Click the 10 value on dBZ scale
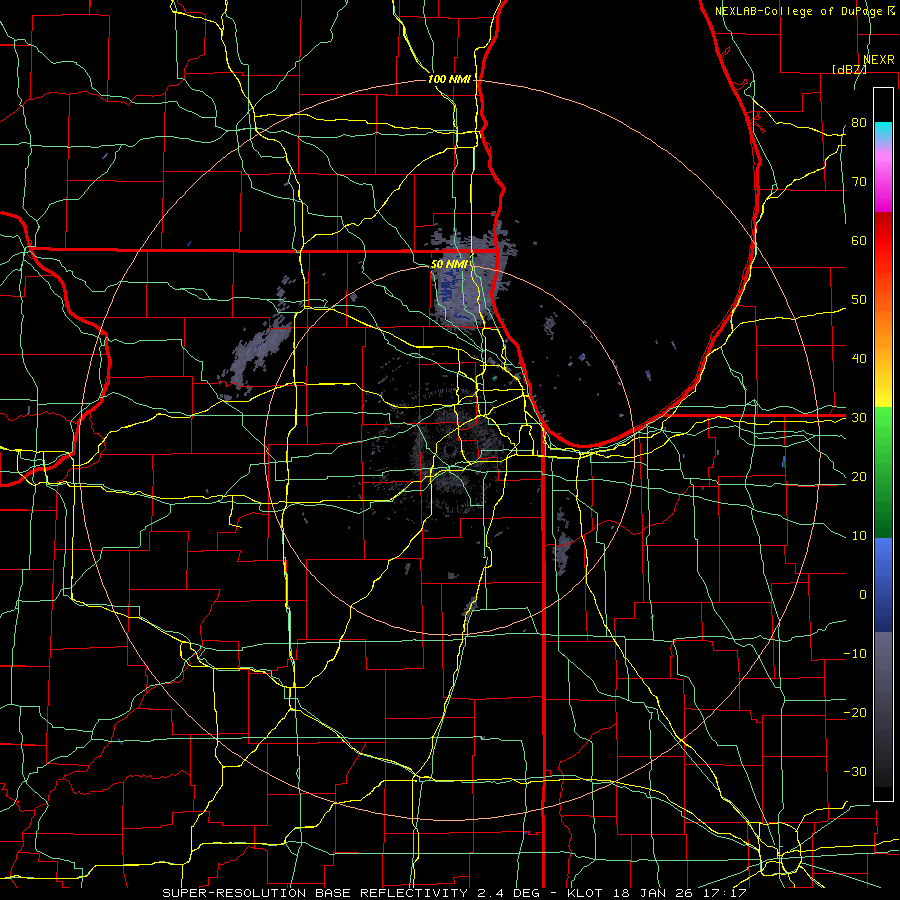 pyautogui.click(x=859, y=536)
